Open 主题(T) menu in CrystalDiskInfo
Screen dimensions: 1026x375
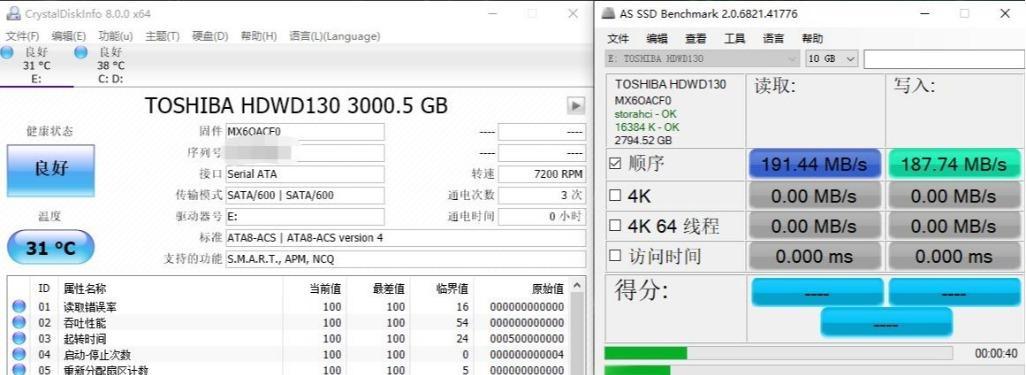pyautogui.click(x=162, y=36)
